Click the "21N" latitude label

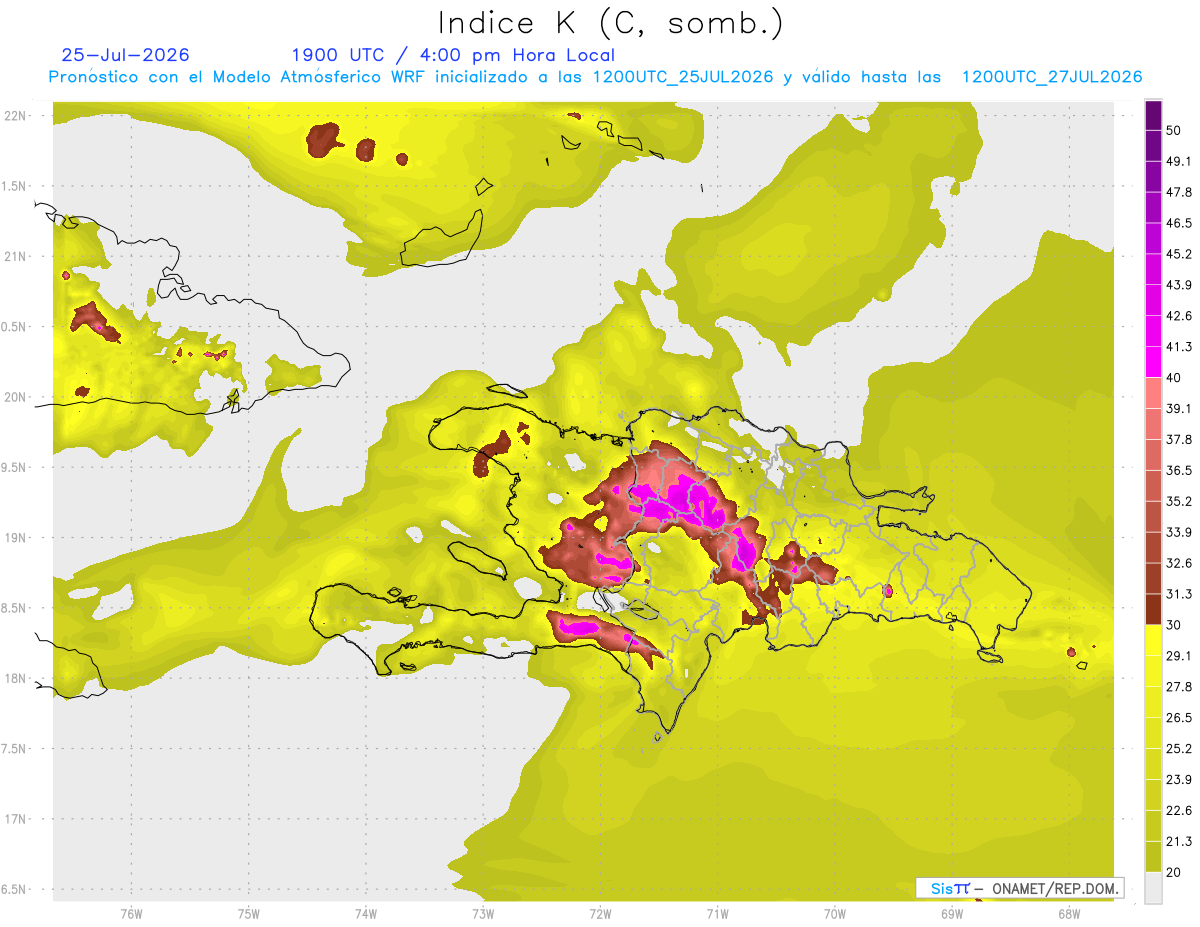(15, 256)
